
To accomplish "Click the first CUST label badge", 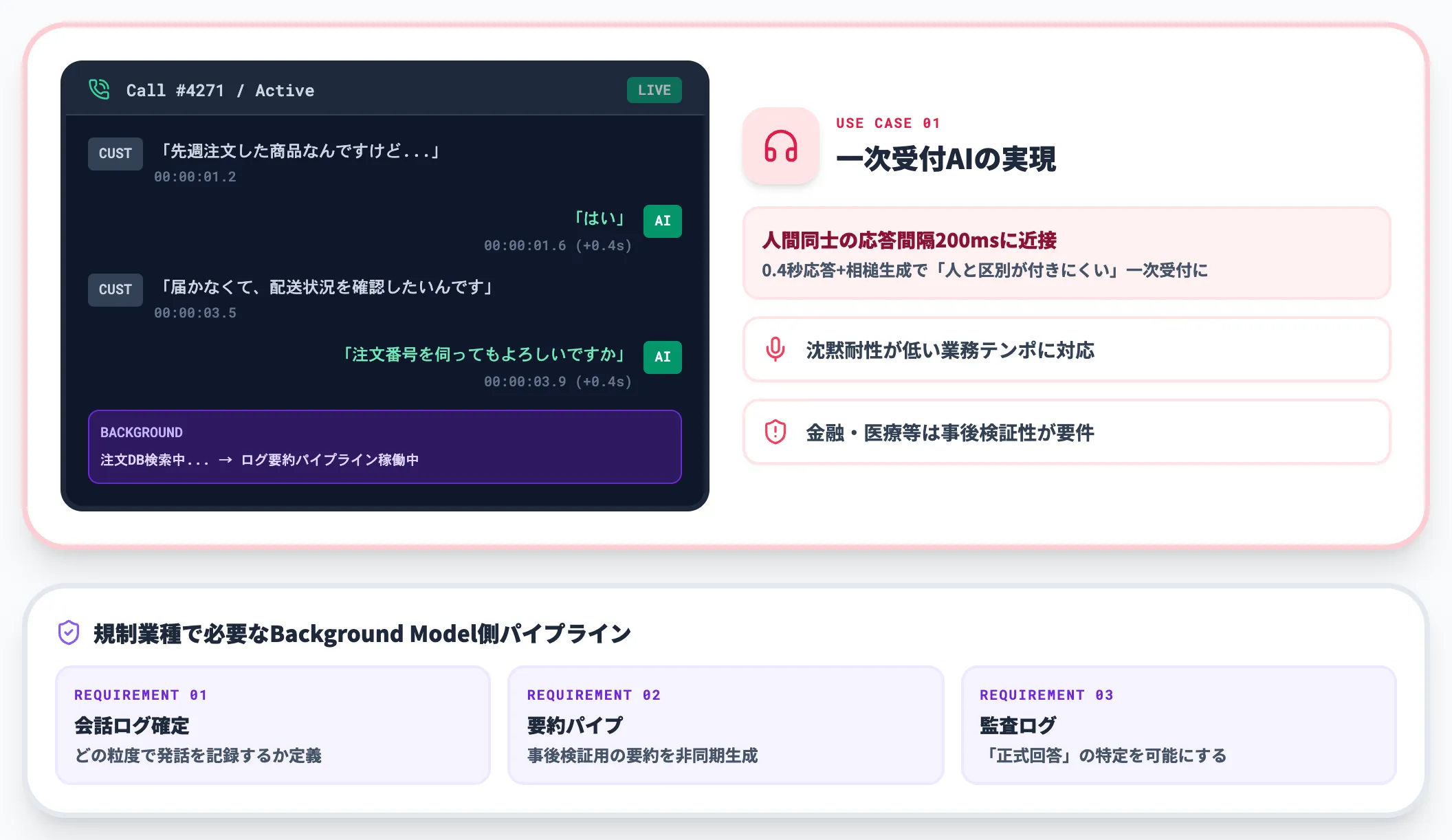I will (x=115, y=153).
